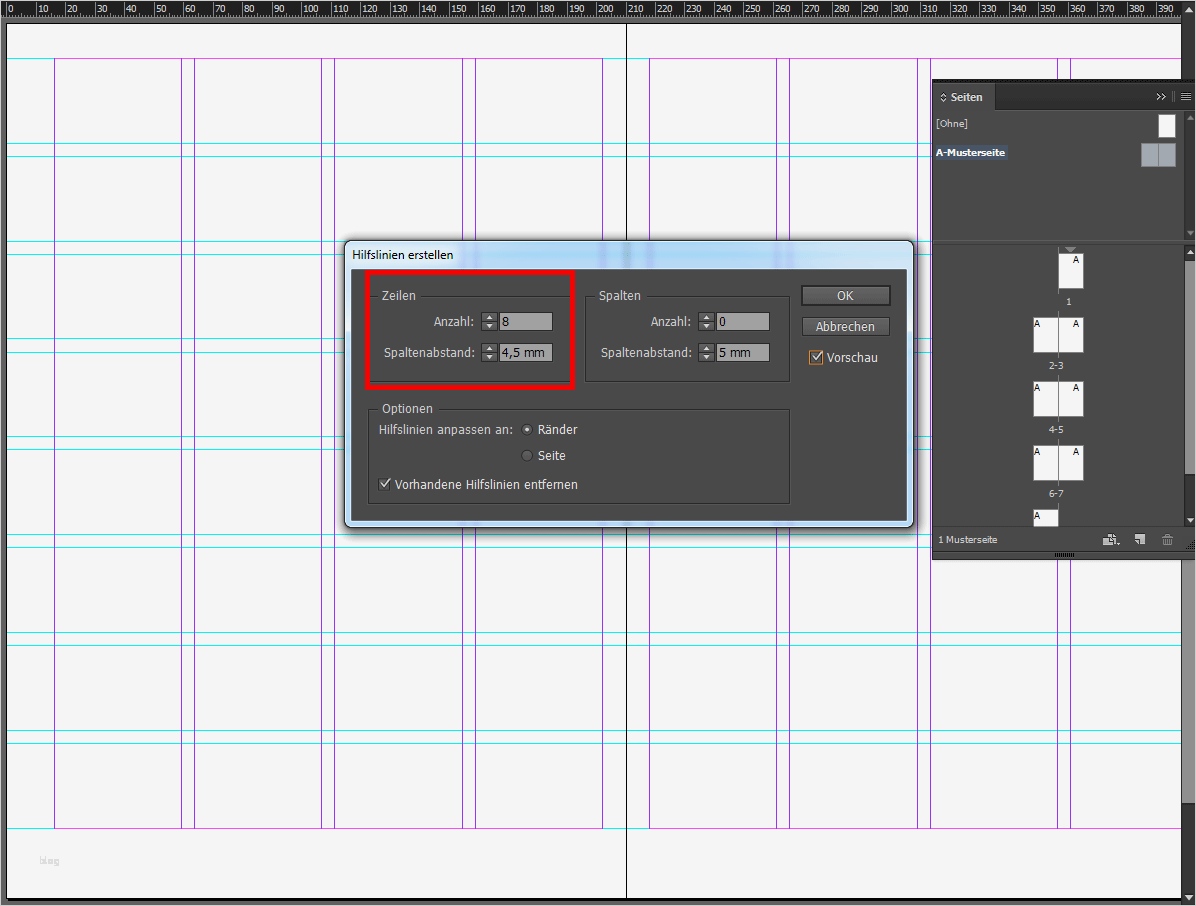
Task: Select the [Ohne] master page icon
Action: click(1166, 125)
